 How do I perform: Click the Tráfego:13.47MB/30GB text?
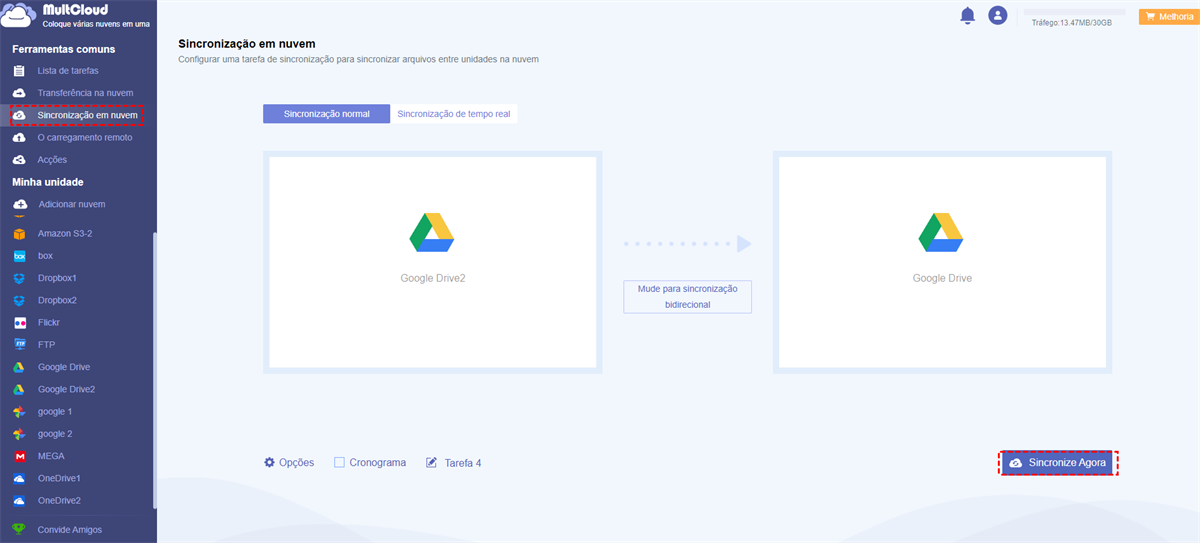(x=1072, y=22)
